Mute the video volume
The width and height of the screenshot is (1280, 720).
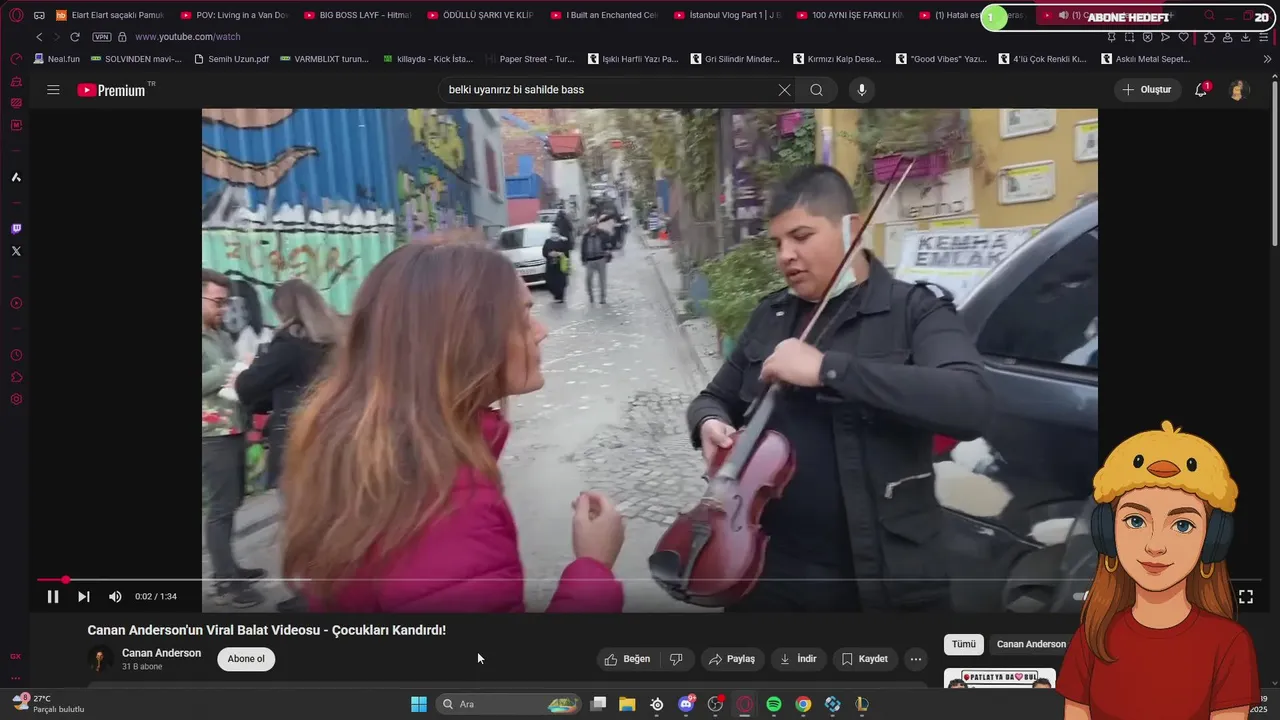[115, 597]
